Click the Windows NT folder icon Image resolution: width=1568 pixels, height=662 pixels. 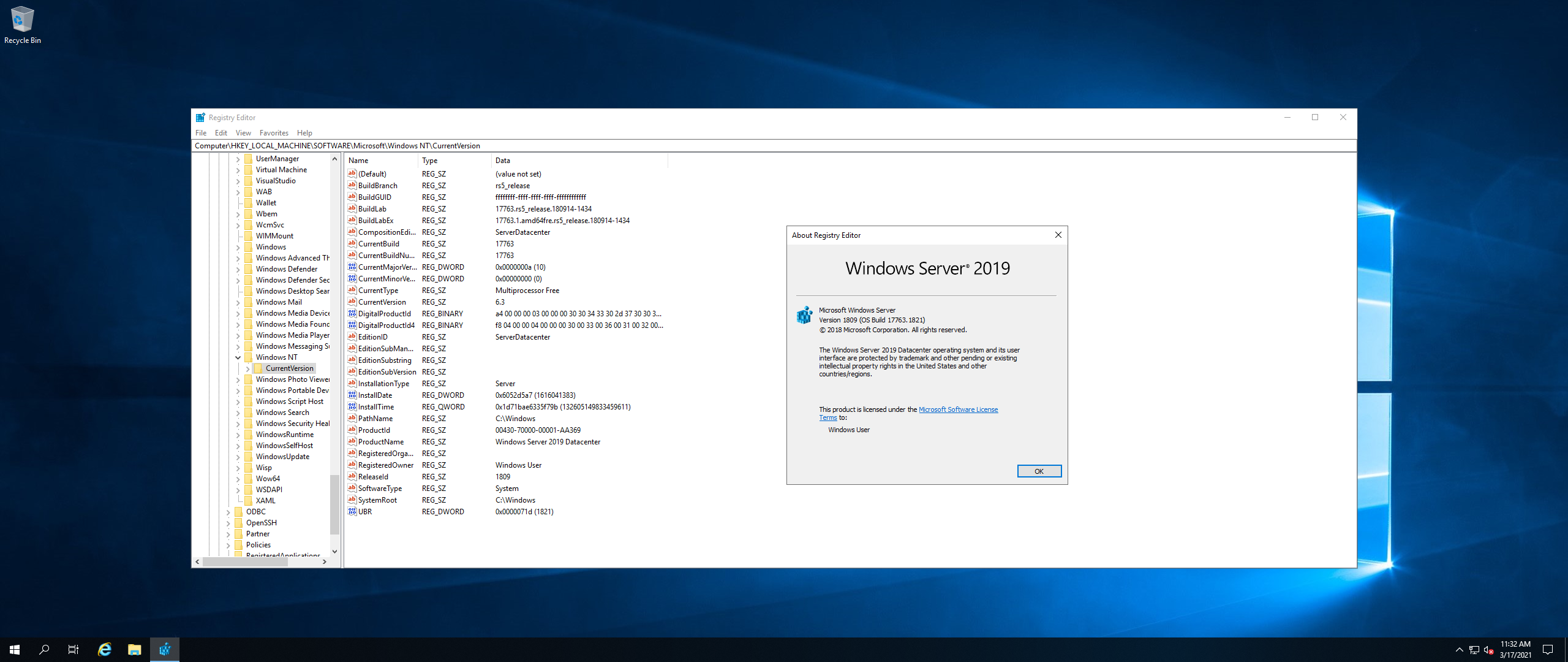[249, 357]
